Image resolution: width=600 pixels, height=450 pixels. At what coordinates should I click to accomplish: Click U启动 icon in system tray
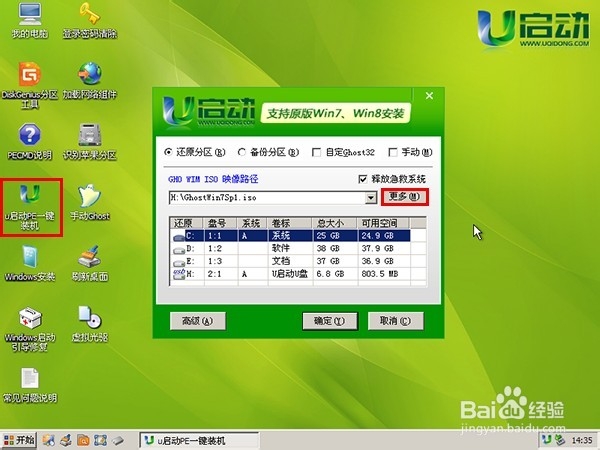pos(547,440)
